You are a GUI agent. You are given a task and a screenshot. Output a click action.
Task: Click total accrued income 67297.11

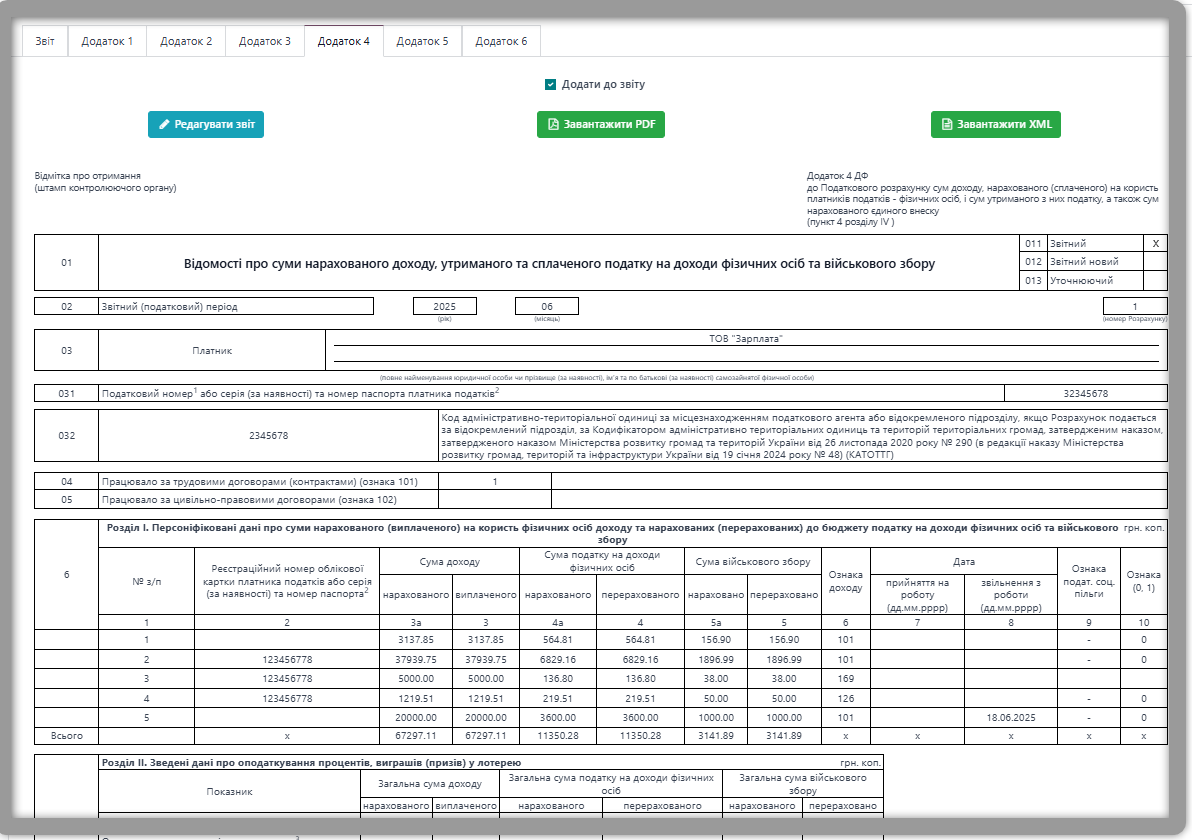(416, 736)
